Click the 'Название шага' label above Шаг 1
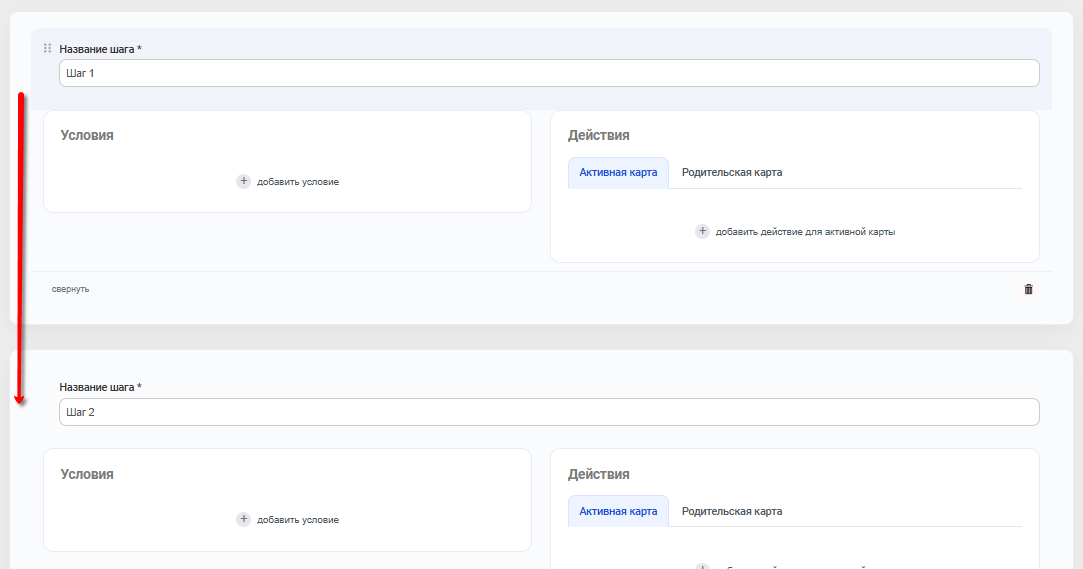Screen dimensions: 1083x569 tap(99, 49)
